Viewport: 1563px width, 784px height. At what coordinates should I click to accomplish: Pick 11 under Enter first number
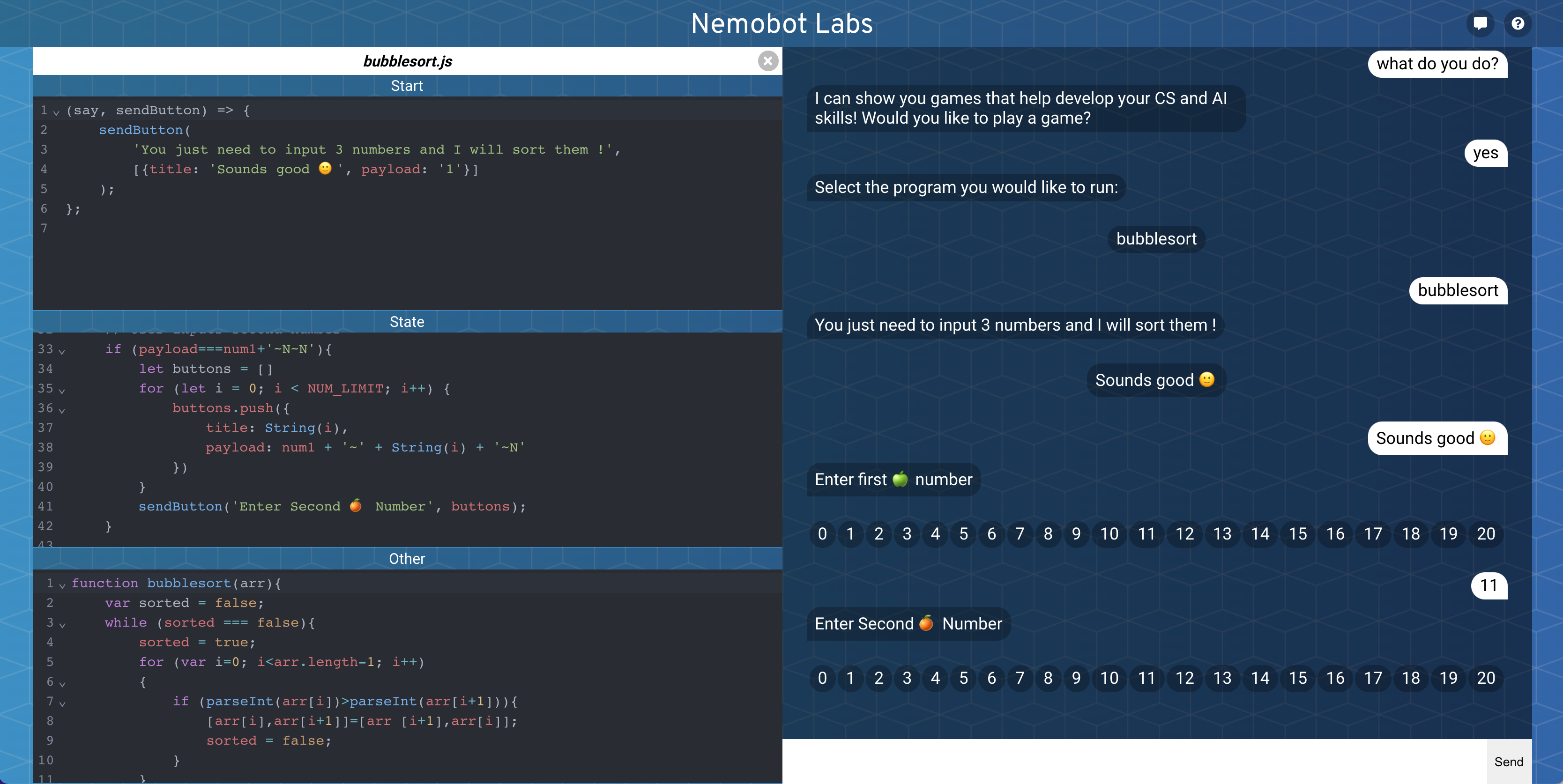coord(1147,533)
